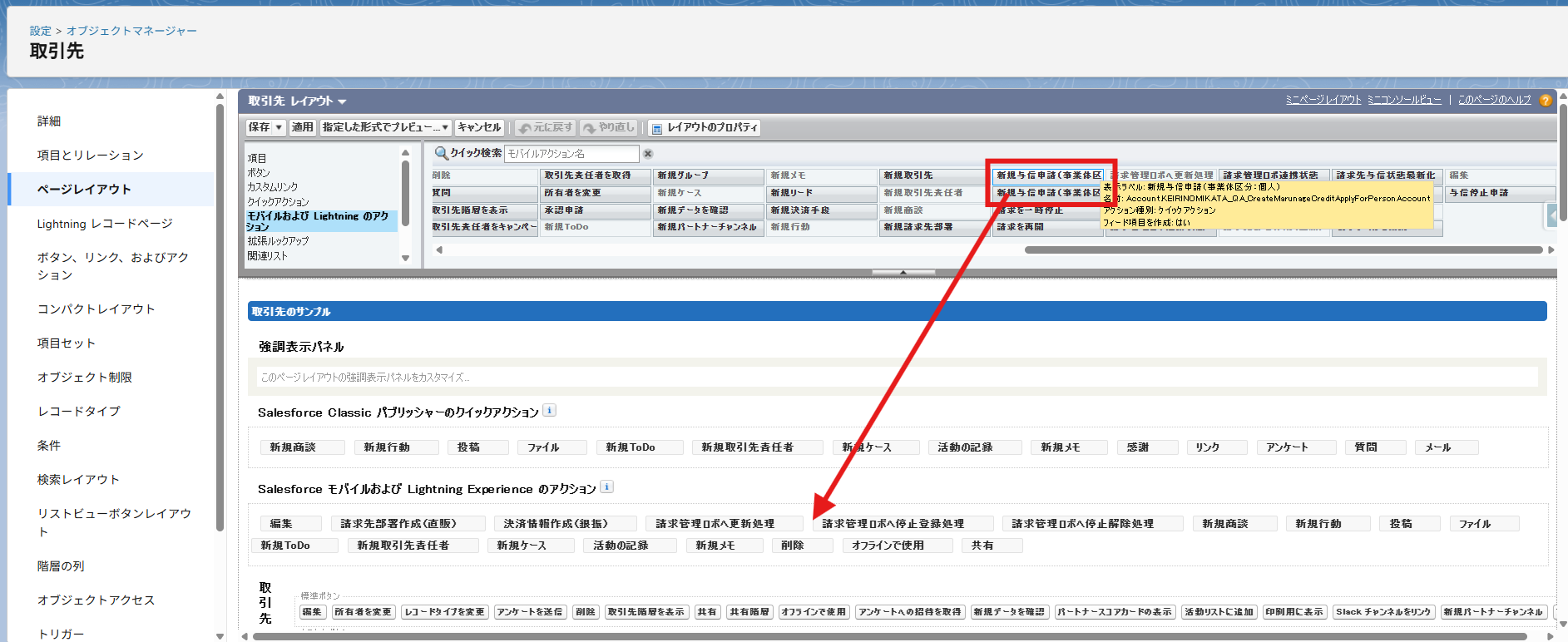Click the quick search magnifier icon
Viewport: 1568px width, 642px height.
pos(441,153)
